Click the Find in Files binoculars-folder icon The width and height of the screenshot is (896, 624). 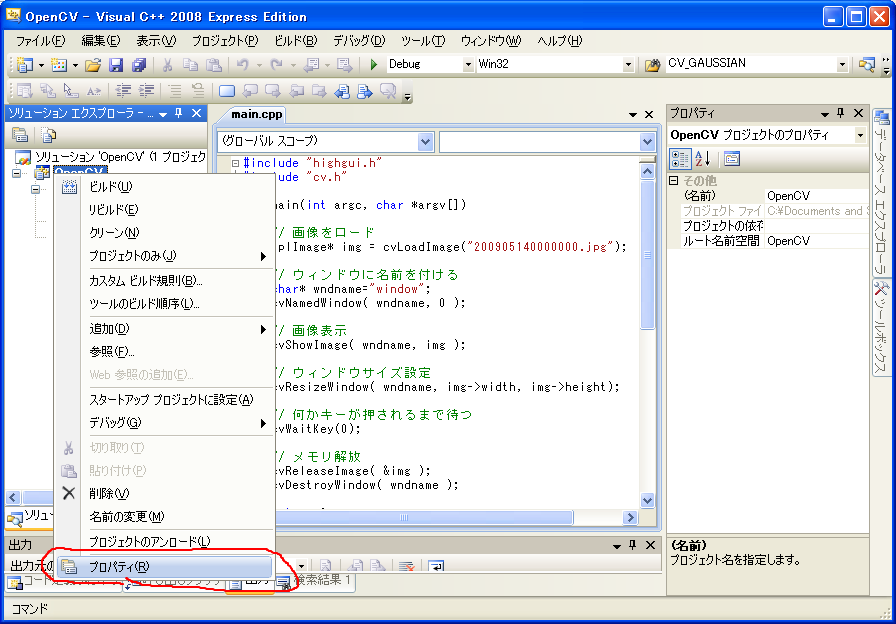point(652,65)
